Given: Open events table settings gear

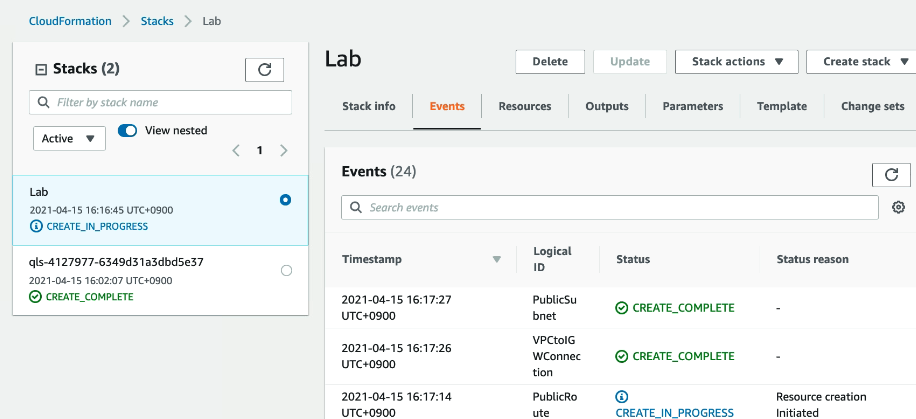Looking at the screenshot, I should (898, 207).
